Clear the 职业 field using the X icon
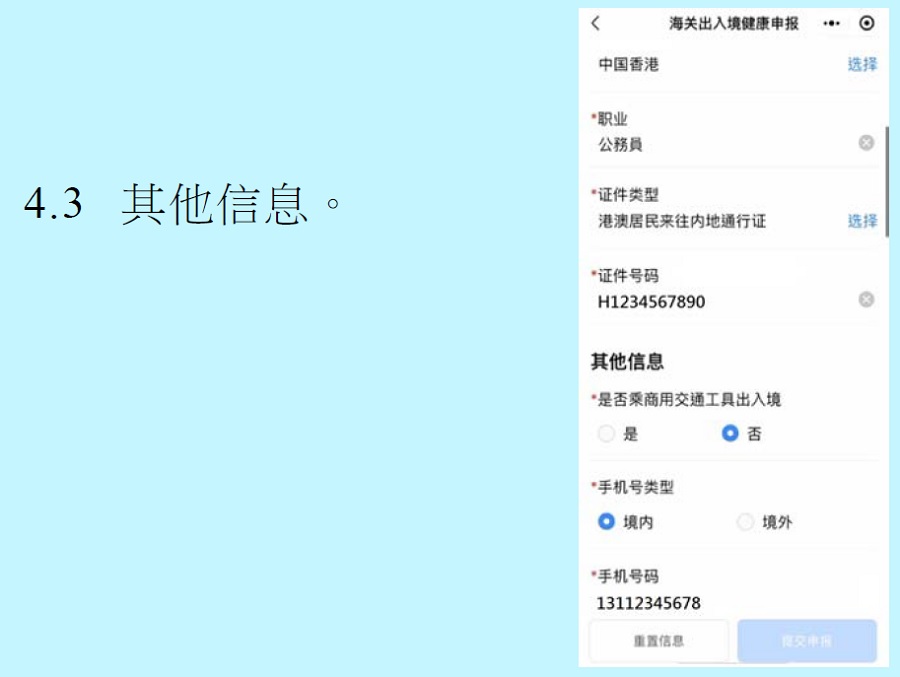This screenshot has width=900, height=677. [x=866, y=143]
